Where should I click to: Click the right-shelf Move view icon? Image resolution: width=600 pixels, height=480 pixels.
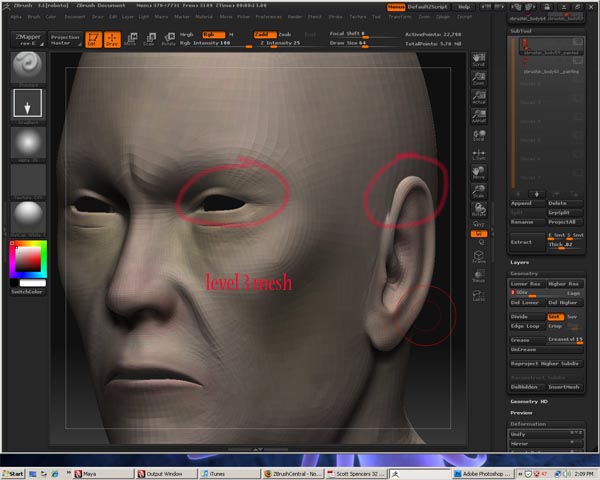tap(479, 172)
